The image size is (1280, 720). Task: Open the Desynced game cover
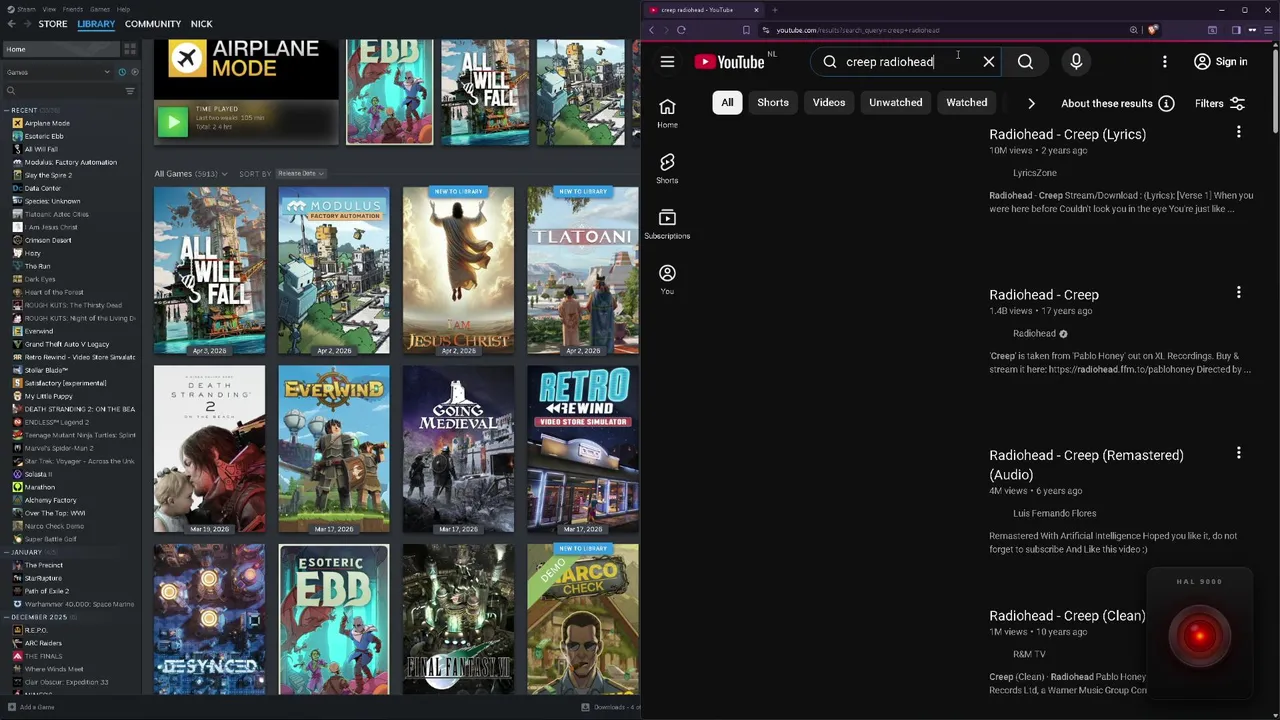[209, 619]
